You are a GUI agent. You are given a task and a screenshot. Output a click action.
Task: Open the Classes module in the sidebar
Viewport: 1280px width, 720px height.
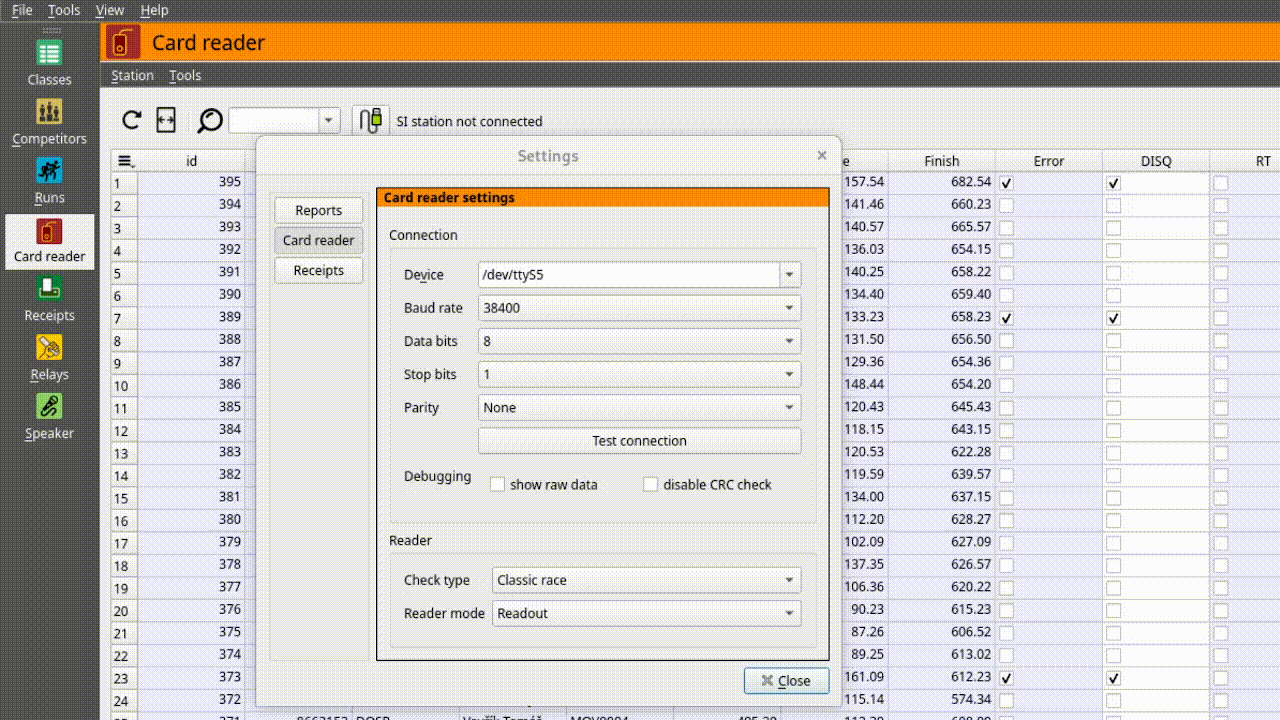[x=49, y=64]
